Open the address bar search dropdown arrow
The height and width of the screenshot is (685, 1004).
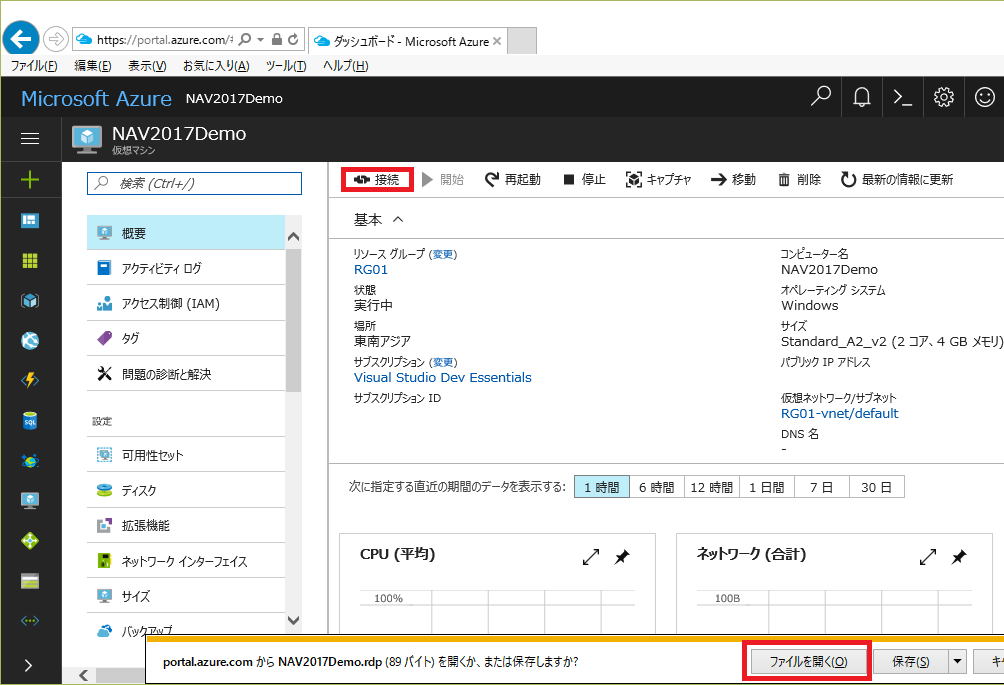pos(261,40)
